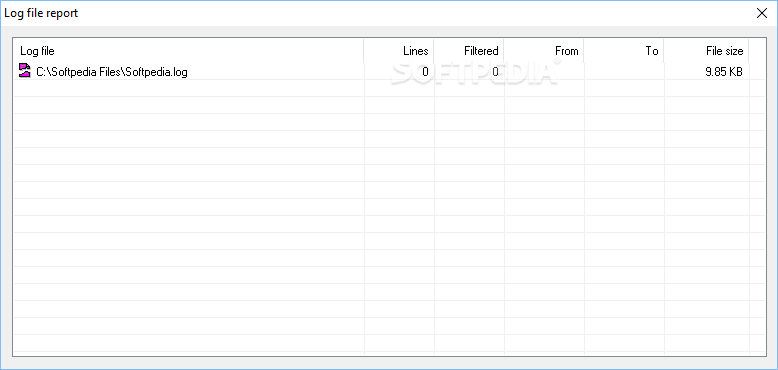Close the Log file report window
This screenshot has width=778, height=370.
point(762,13)
